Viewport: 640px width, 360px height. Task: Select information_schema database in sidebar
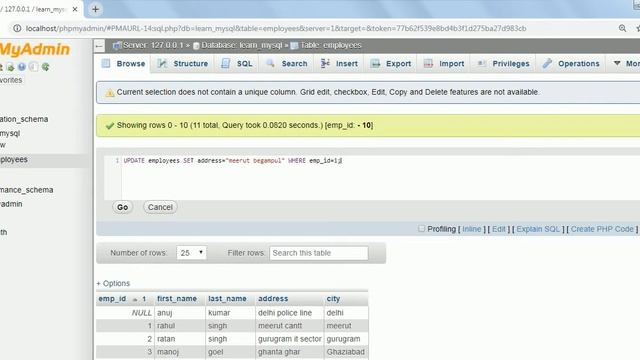24,119
